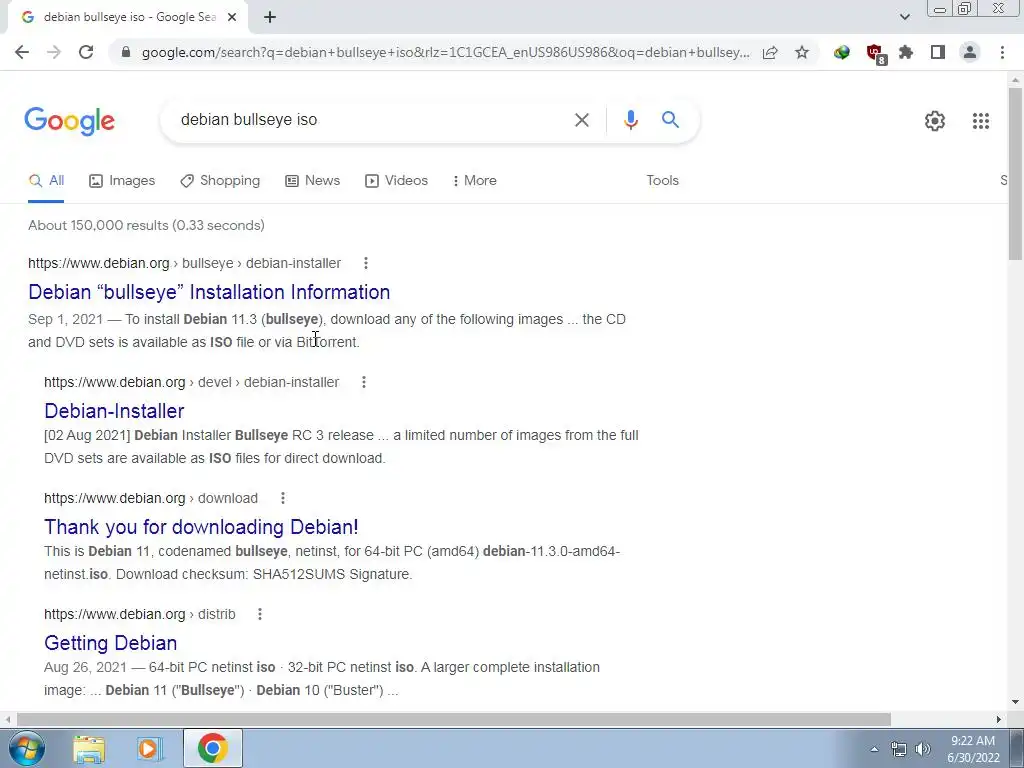Open the Debian-Installer result link
This screenshot has height=768, width=1024.
pyautogui.click(x=114, y=411)
